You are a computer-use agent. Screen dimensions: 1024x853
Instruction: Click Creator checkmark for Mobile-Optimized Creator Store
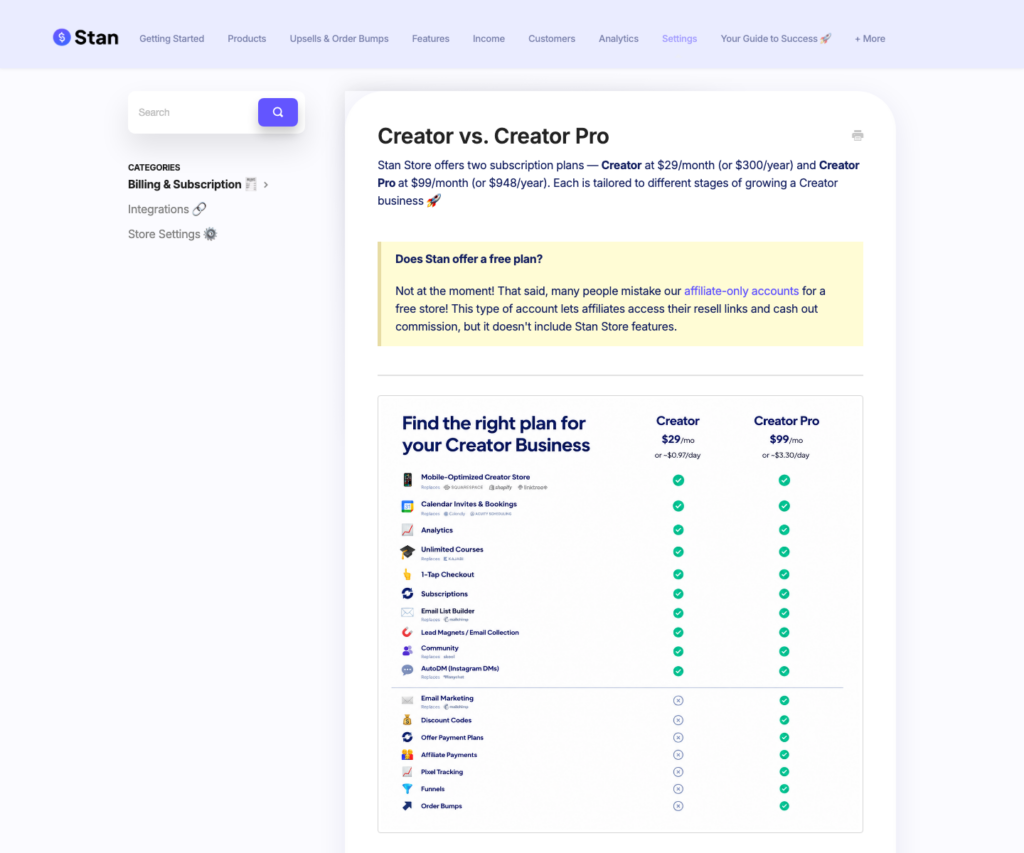(679, 480)
